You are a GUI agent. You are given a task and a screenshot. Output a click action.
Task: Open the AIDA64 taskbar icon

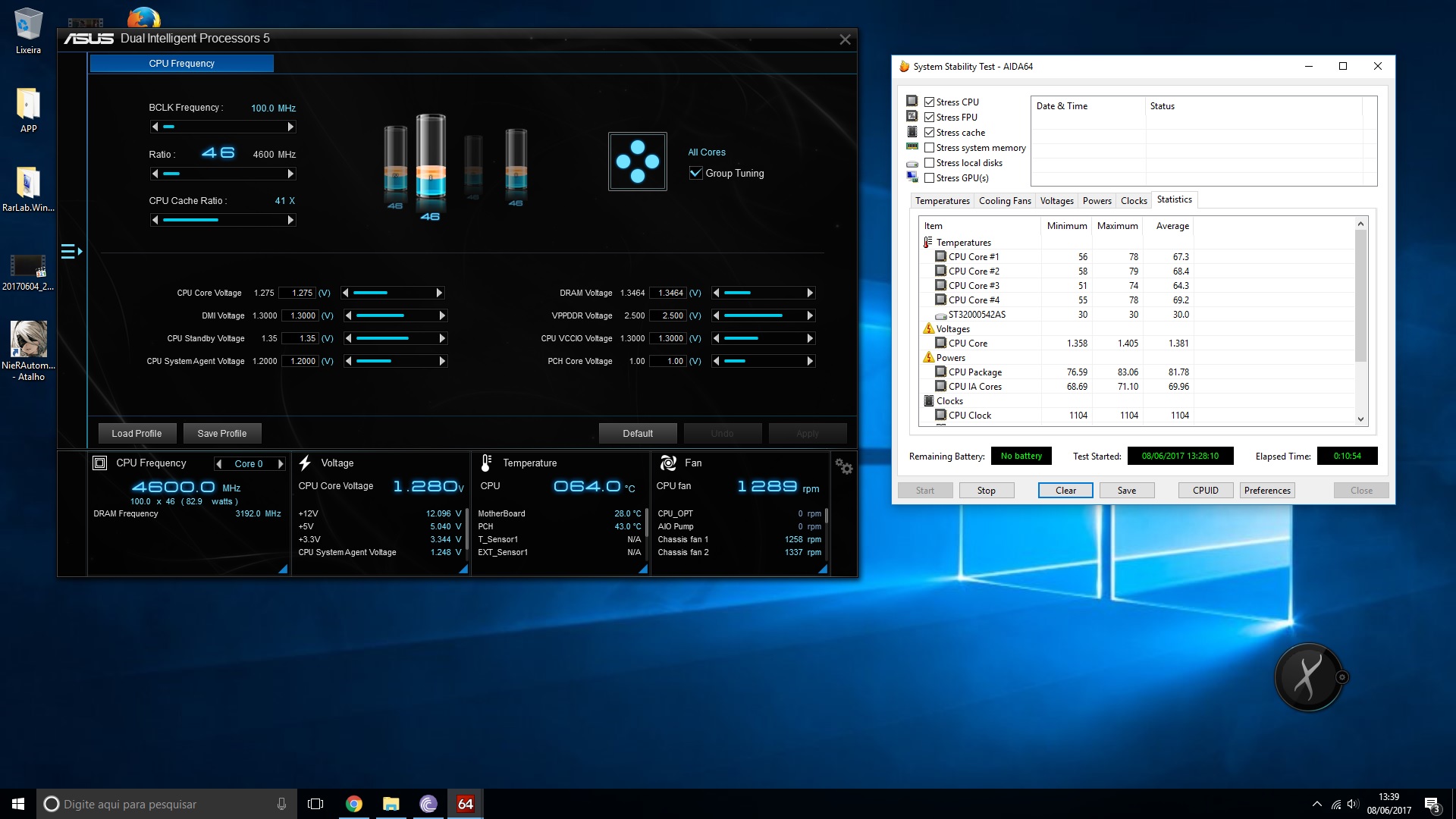465,804
